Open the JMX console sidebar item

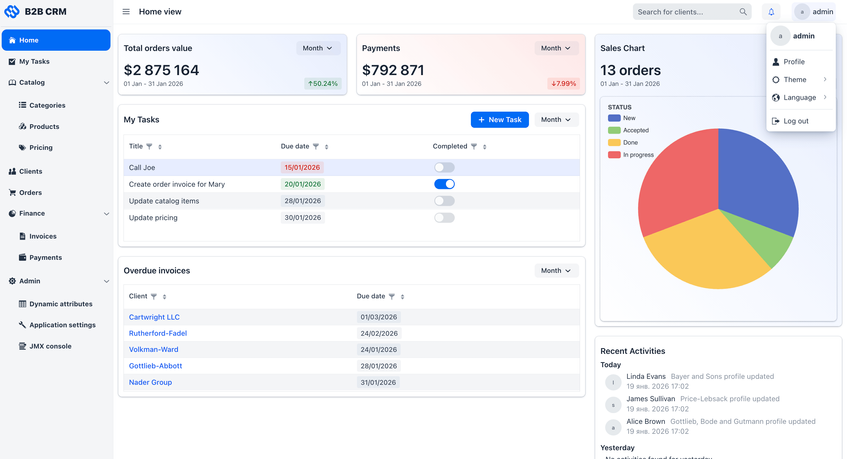point(49,346)
